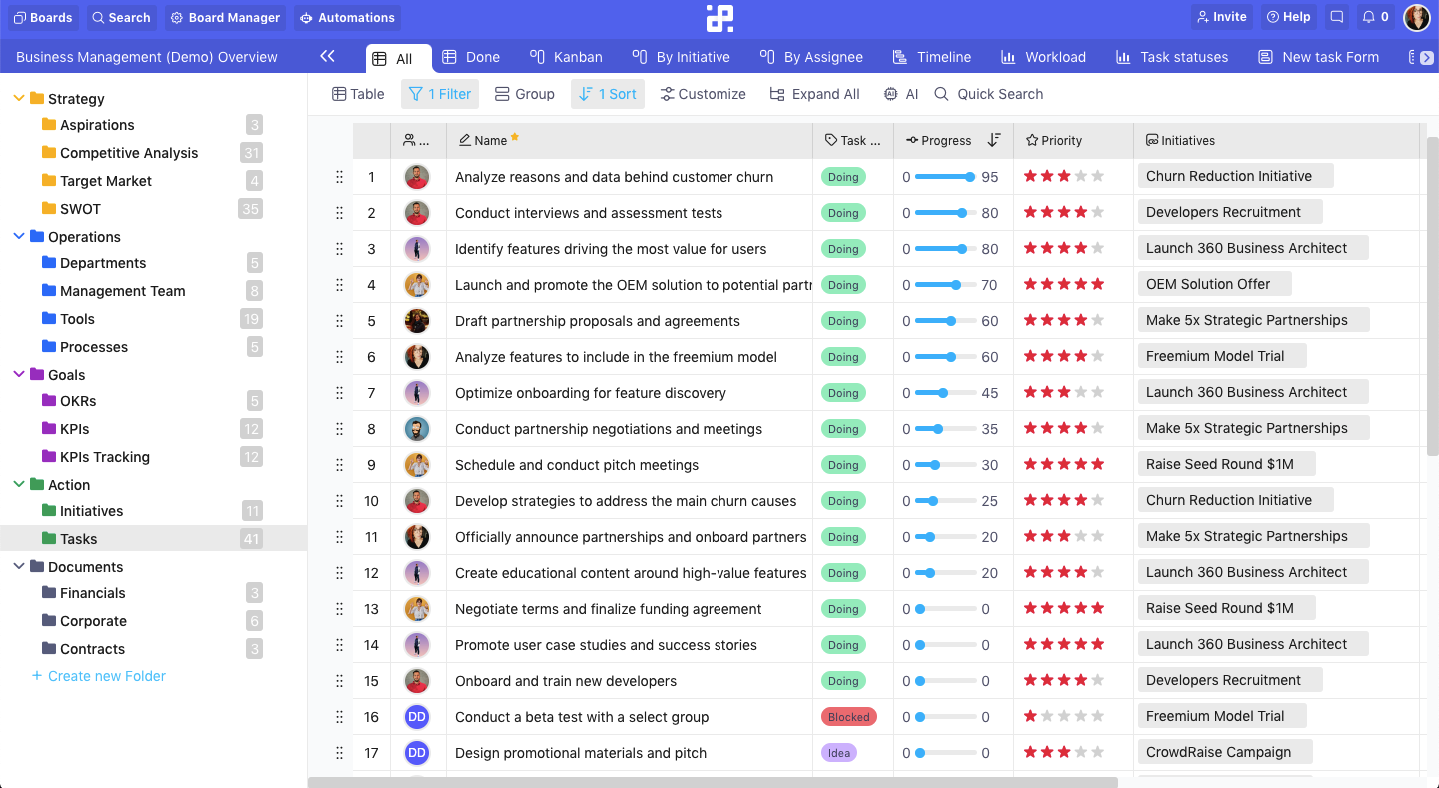Viewport: 1439px width, 788px height.
Task: Click the Create new Folder link
Action: click(x=98, y=676)
